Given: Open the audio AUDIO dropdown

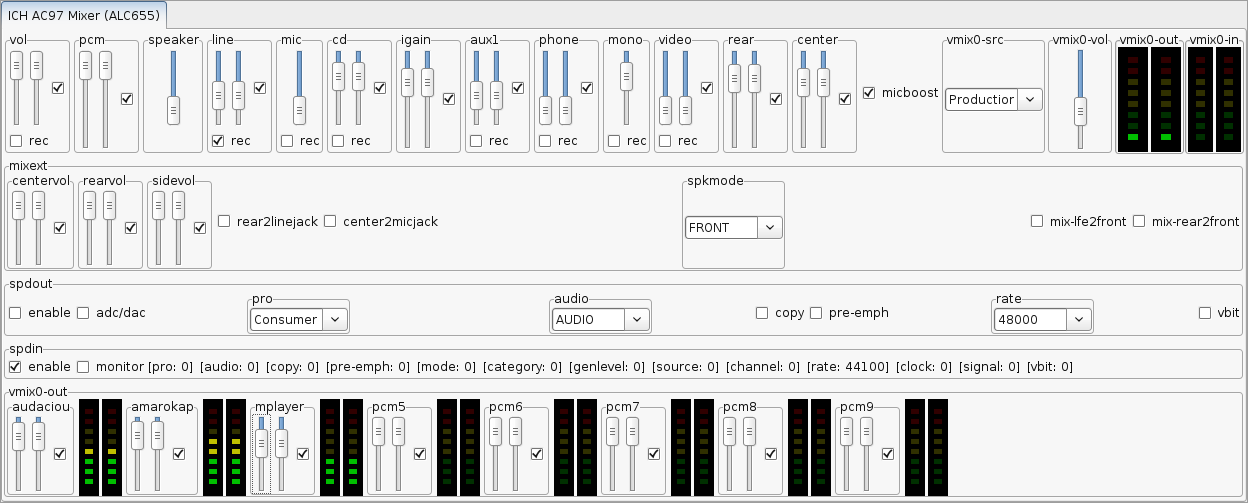Looking at the screenshot, I should [x=601, y=320].
